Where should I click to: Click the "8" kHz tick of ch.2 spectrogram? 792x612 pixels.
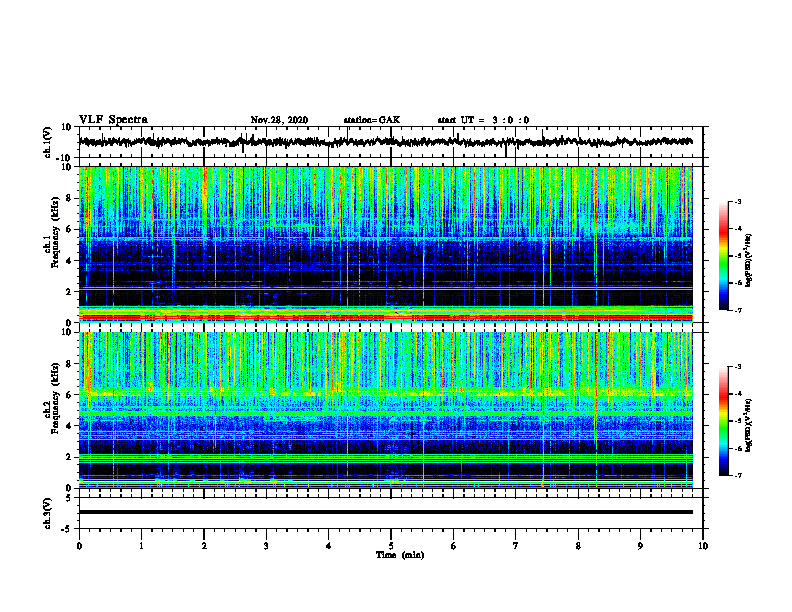70,364
